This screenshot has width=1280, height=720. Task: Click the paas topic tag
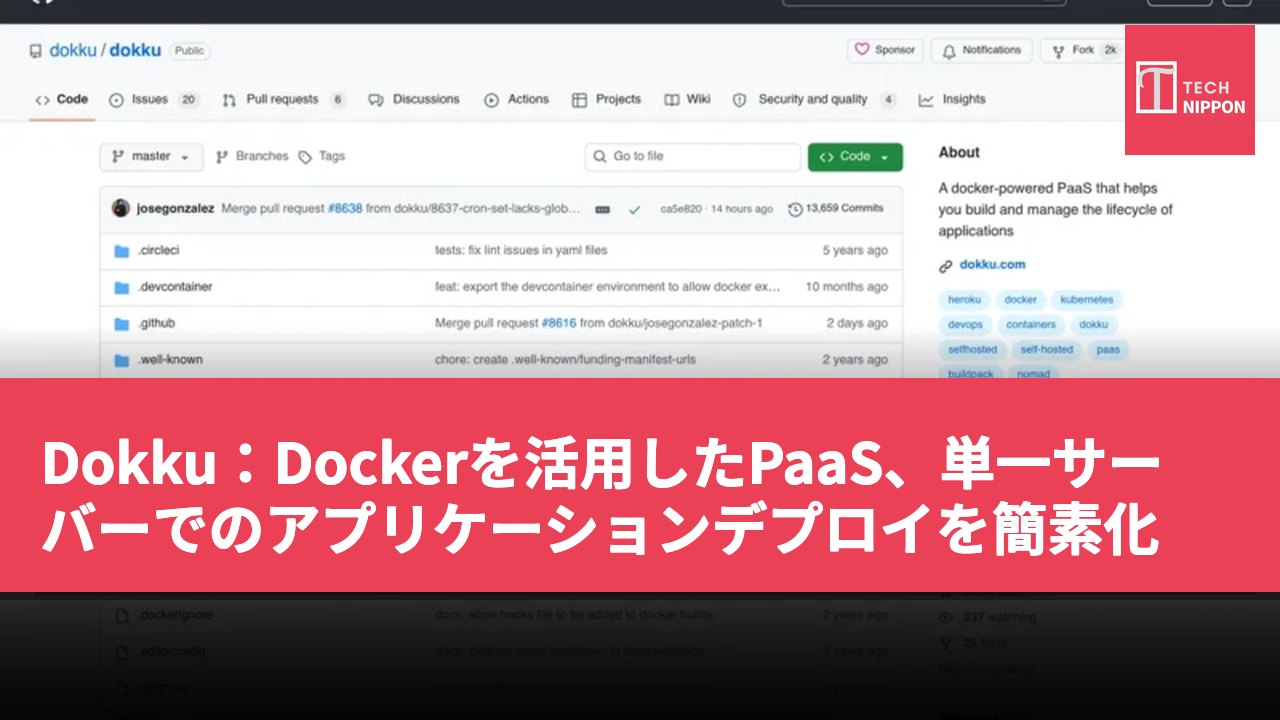tap(1108, 350)
